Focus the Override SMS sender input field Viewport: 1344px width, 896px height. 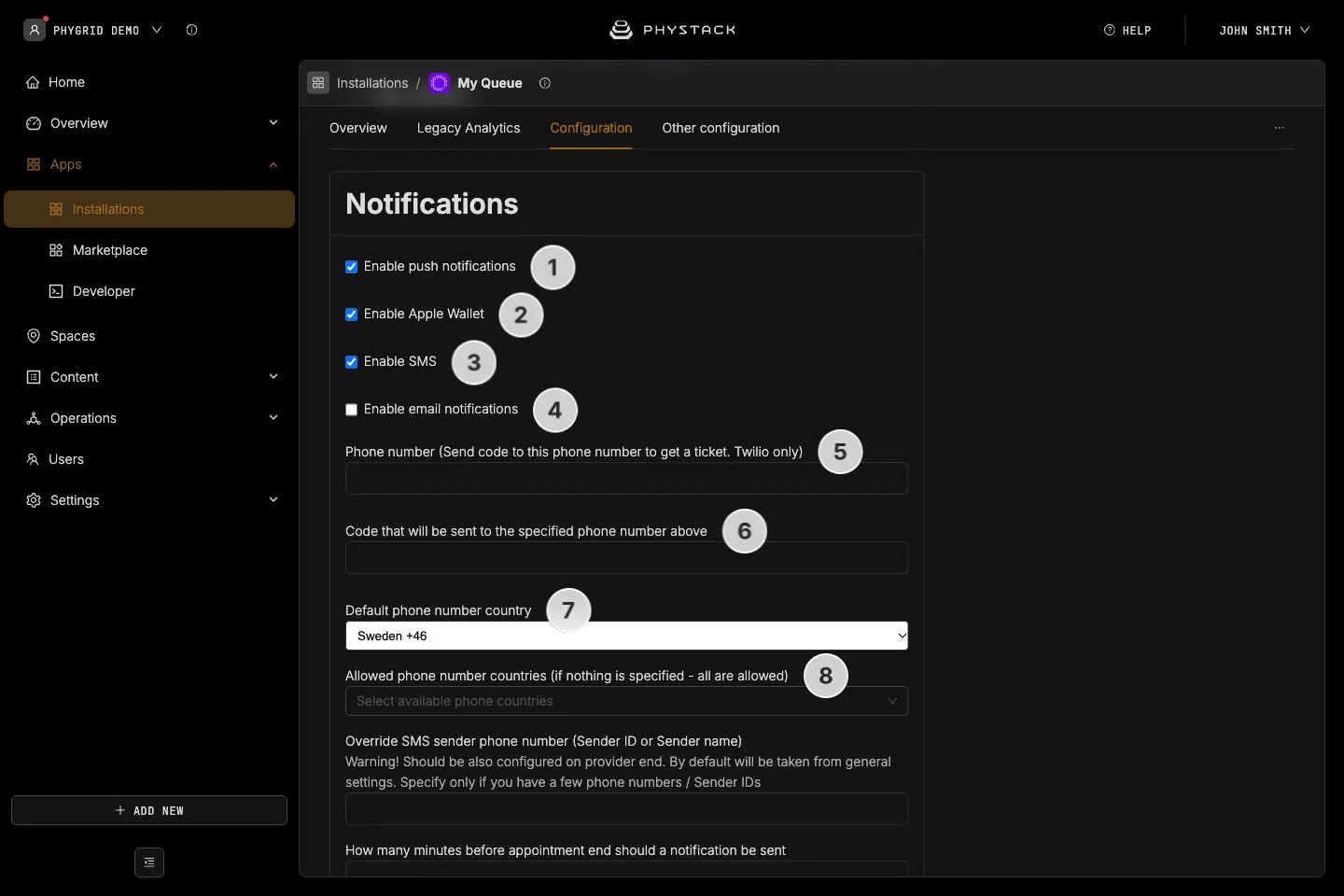(626, 808)
